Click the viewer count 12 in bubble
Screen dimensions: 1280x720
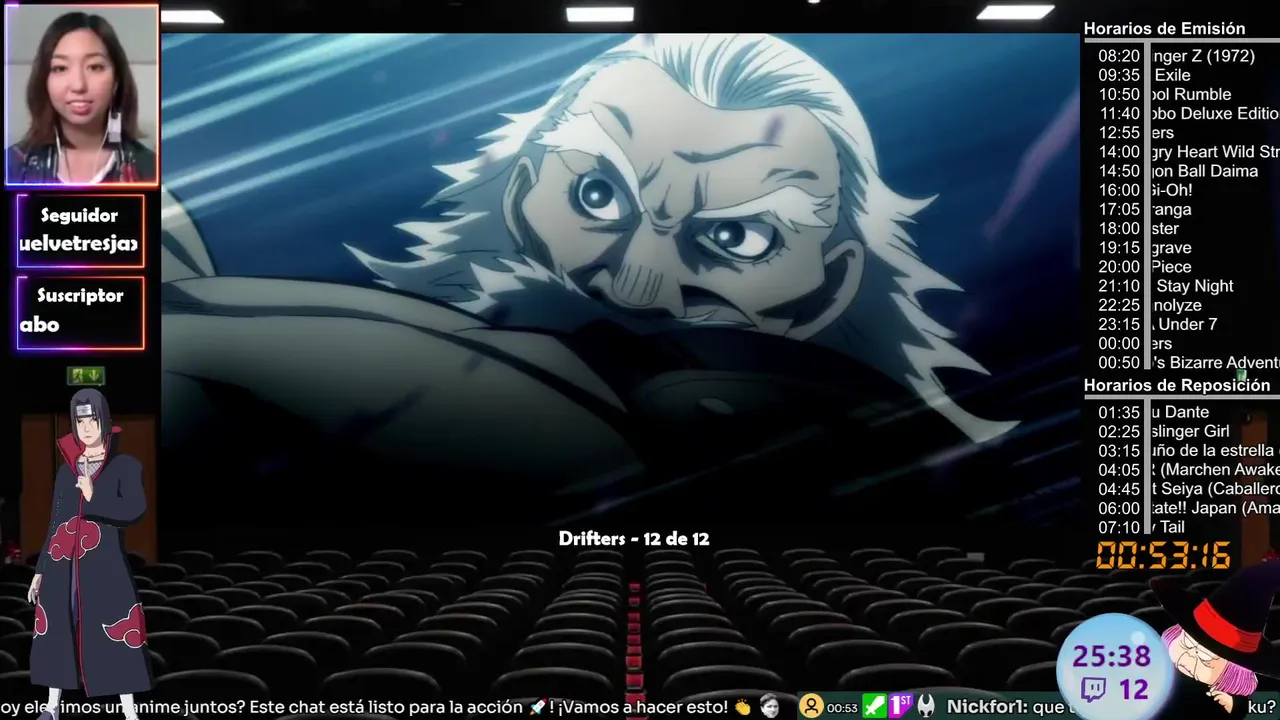(x=1133, y=690)
